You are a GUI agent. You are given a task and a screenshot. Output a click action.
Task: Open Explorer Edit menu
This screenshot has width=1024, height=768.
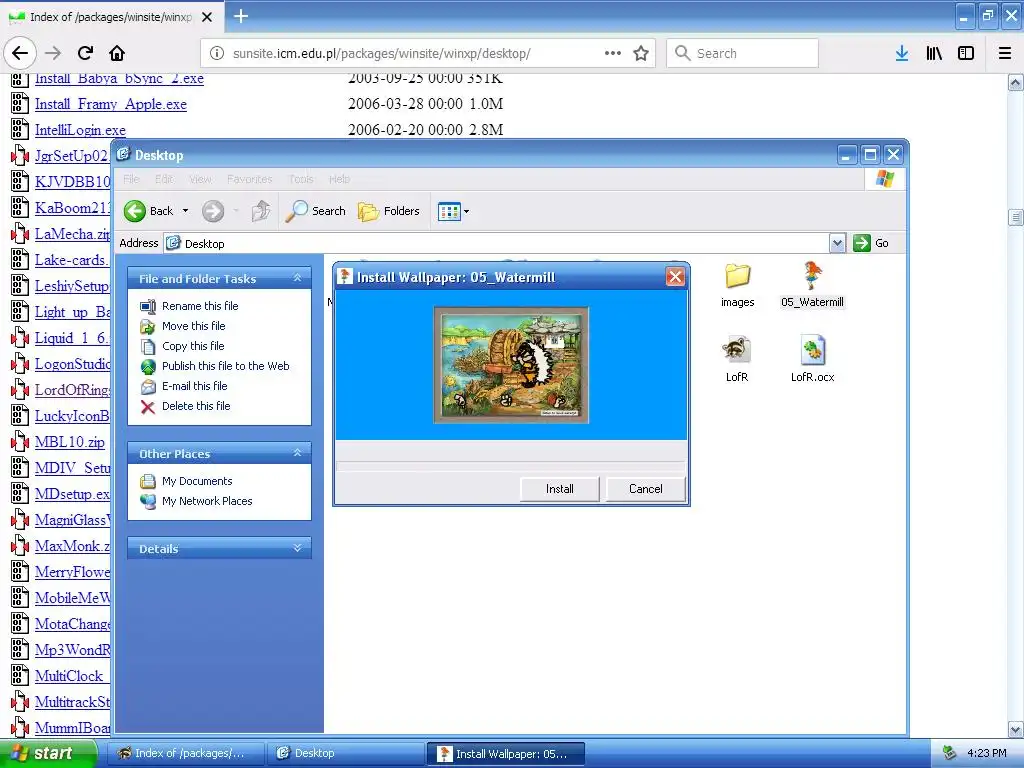[x=164, y=179]
